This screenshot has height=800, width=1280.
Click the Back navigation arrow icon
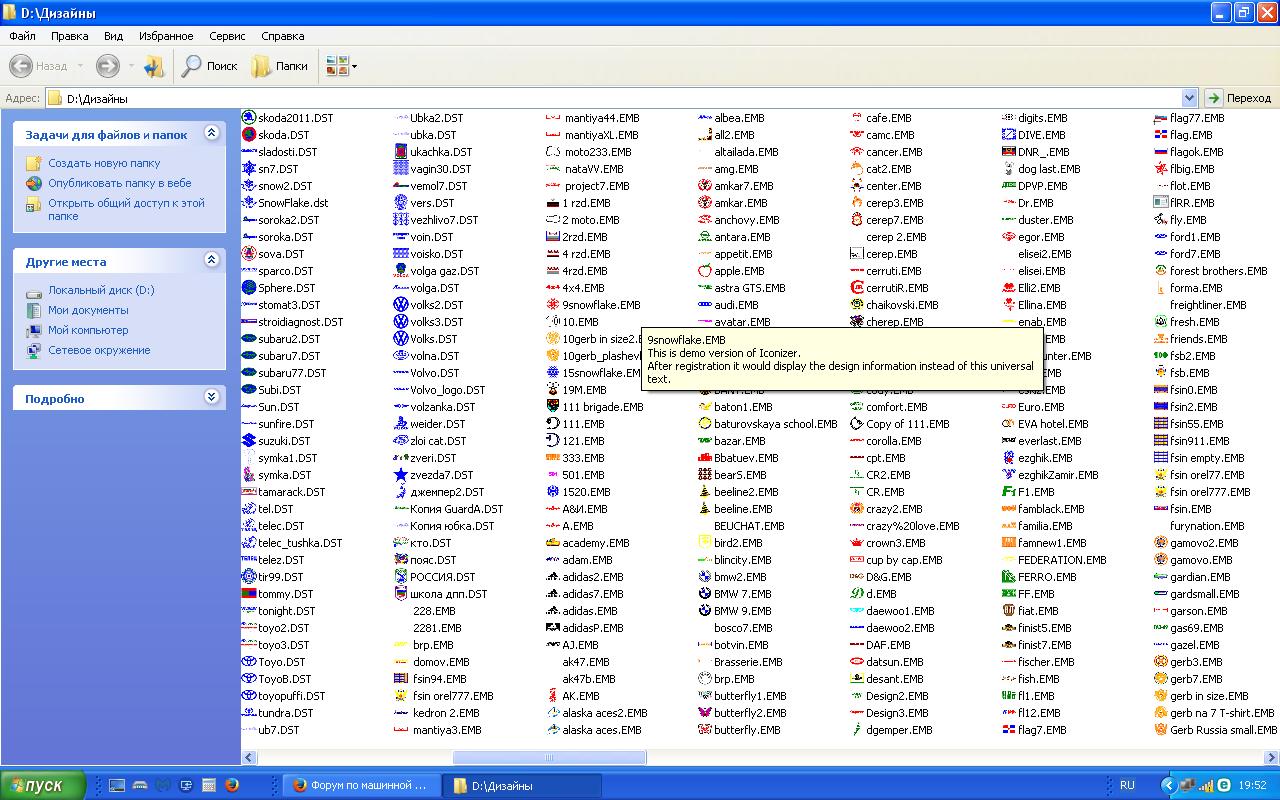coord(21,66)
